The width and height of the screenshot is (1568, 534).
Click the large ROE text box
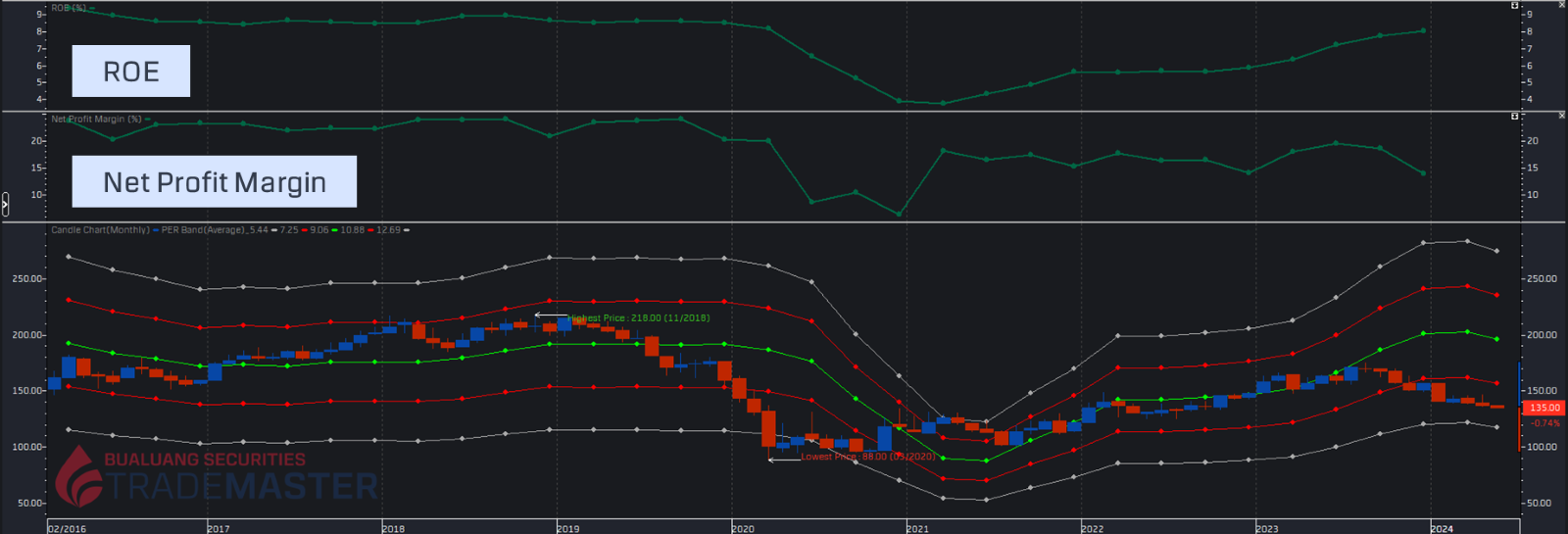(x=130, y=72)
